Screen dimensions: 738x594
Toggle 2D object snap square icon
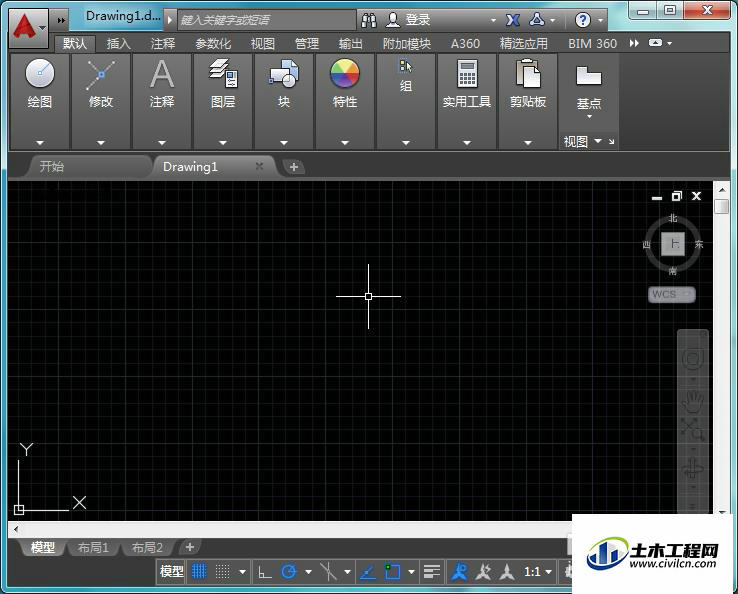[393, 572]
